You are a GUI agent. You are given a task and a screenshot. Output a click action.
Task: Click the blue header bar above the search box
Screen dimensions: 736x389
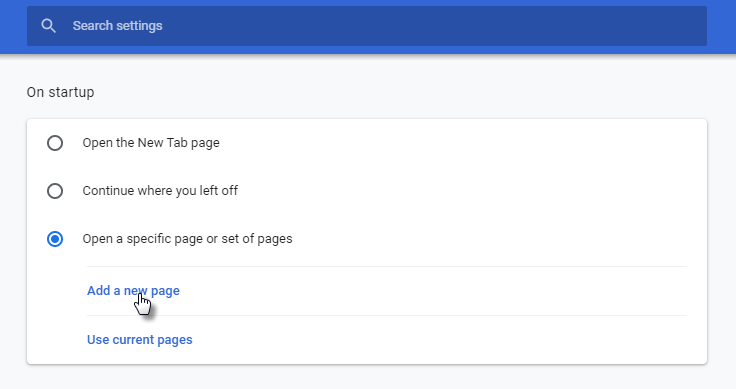point(368,3)
